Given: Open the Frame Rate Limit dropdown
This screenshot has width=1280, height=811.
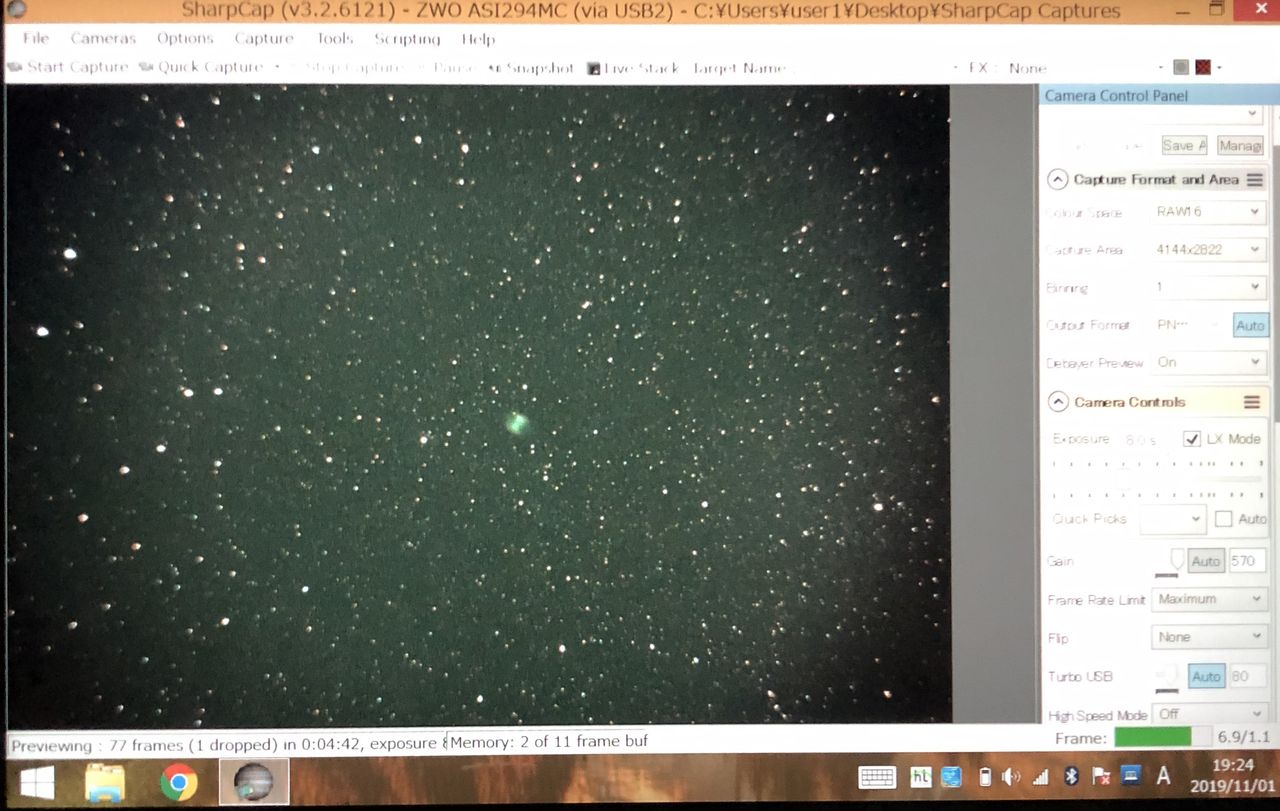Looking at the screenshot, I should tap(1208, 599).
